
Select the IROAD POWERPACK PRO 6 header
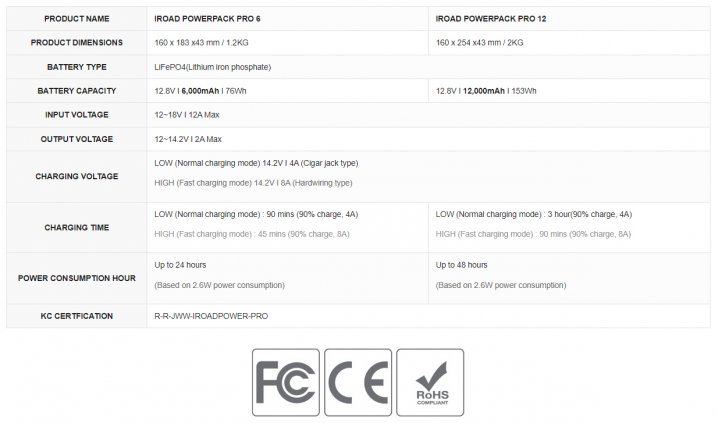[207, 19]
